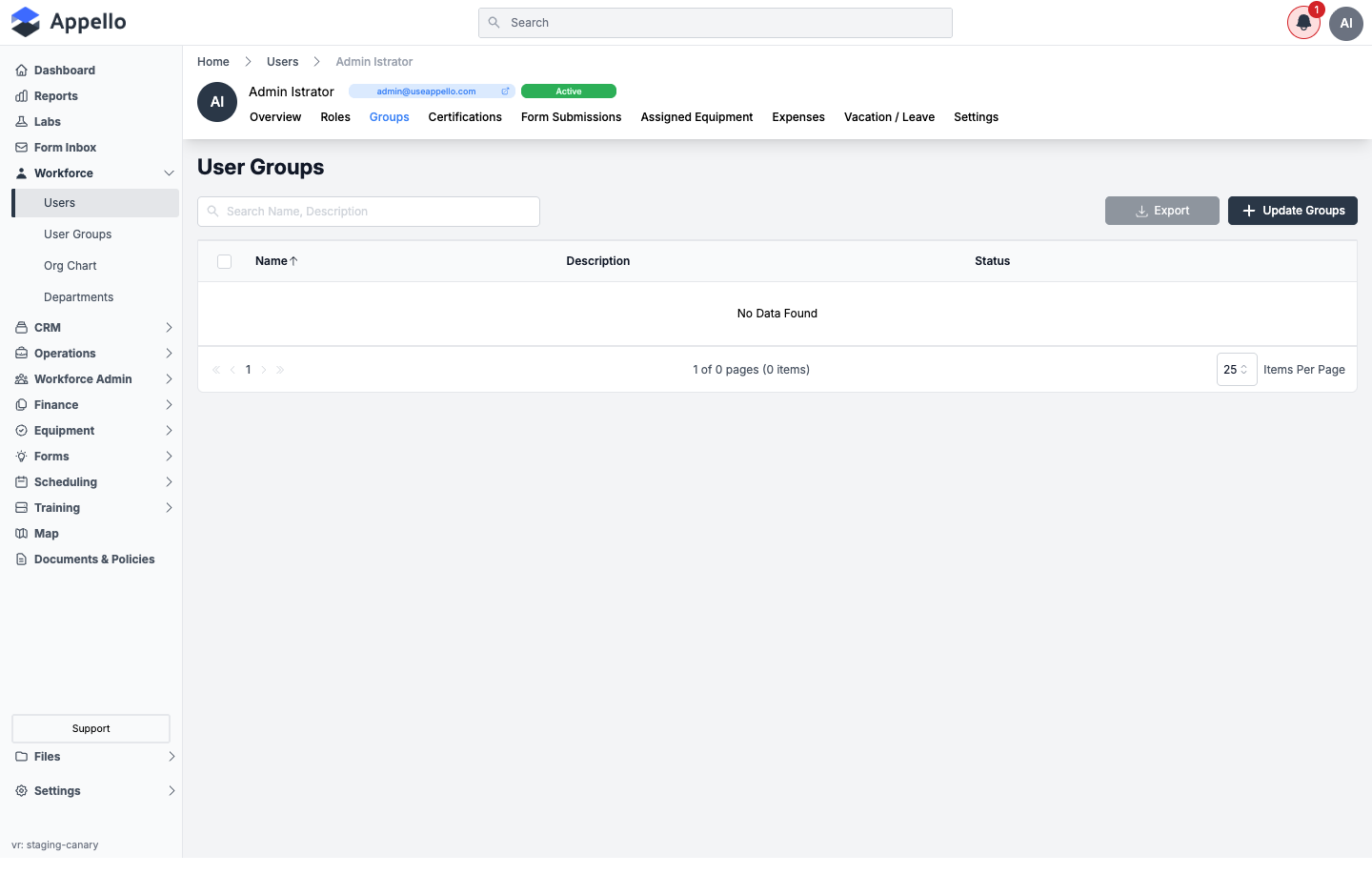This screenshot has width=1372, height=875.
Task: Expand the Operations section chevron
Action: pos(169,354)
